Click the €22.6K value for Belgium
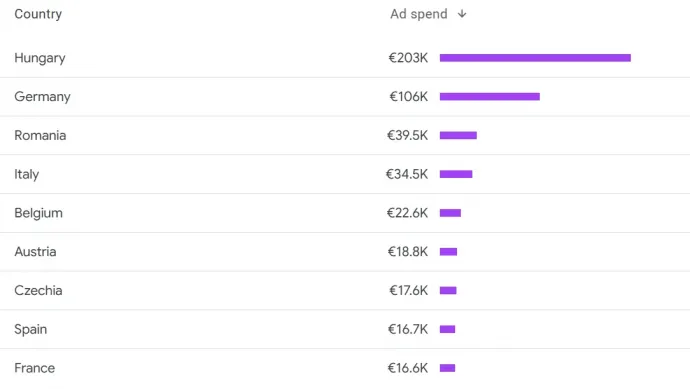 point(407,213)
